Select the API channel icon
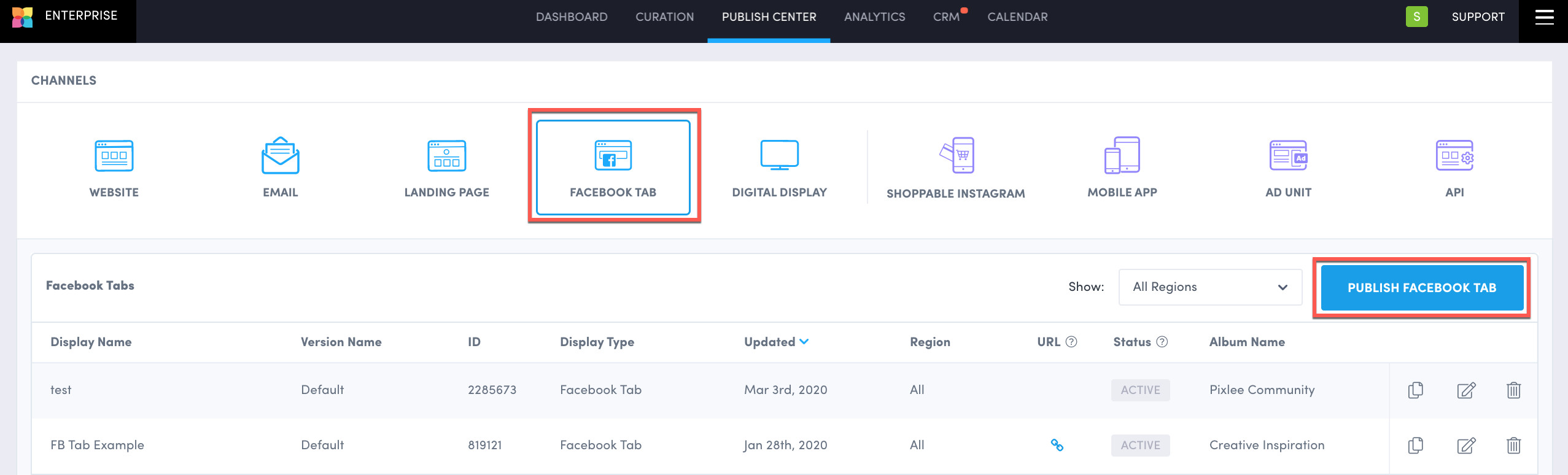The image size is (1568, 475). point(1454,156)
